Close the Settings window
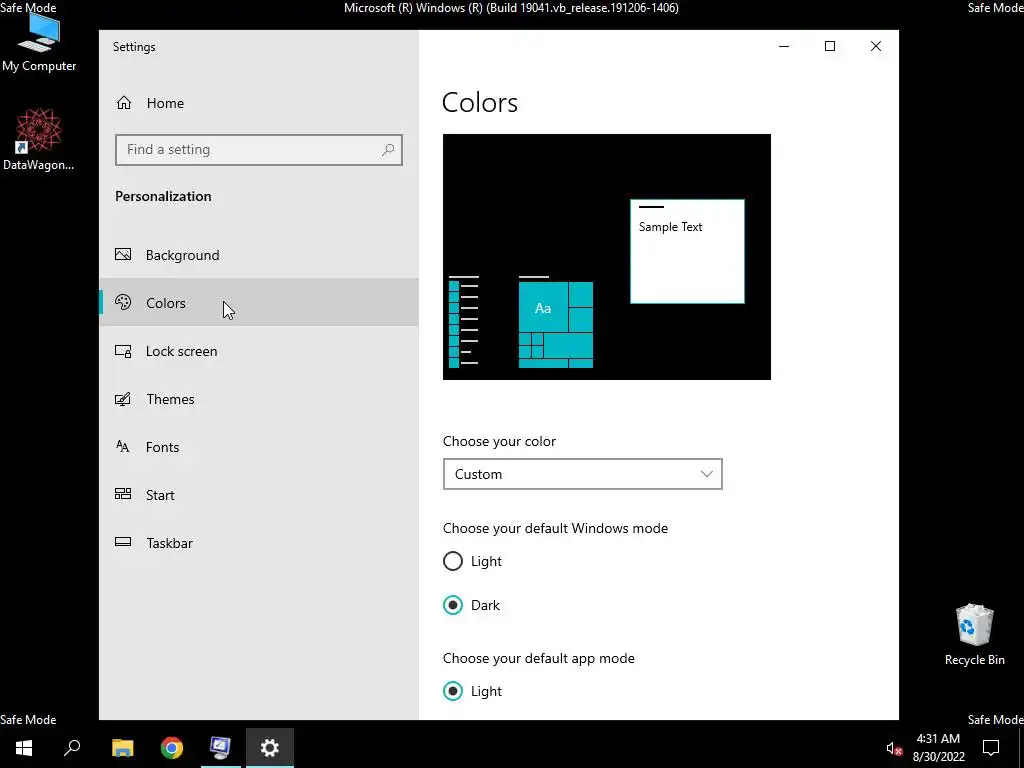This screenshot has height=768, width=1024. pyautogui.click(x=876, y=46)
